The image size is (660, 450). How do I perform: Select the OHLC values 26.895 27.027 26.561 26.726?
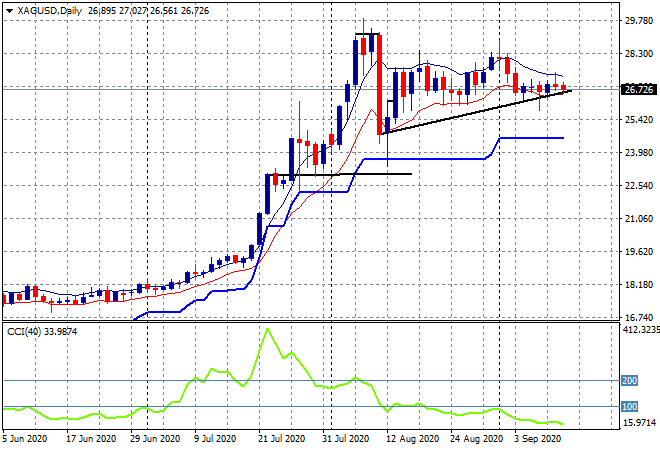point(149,11)
